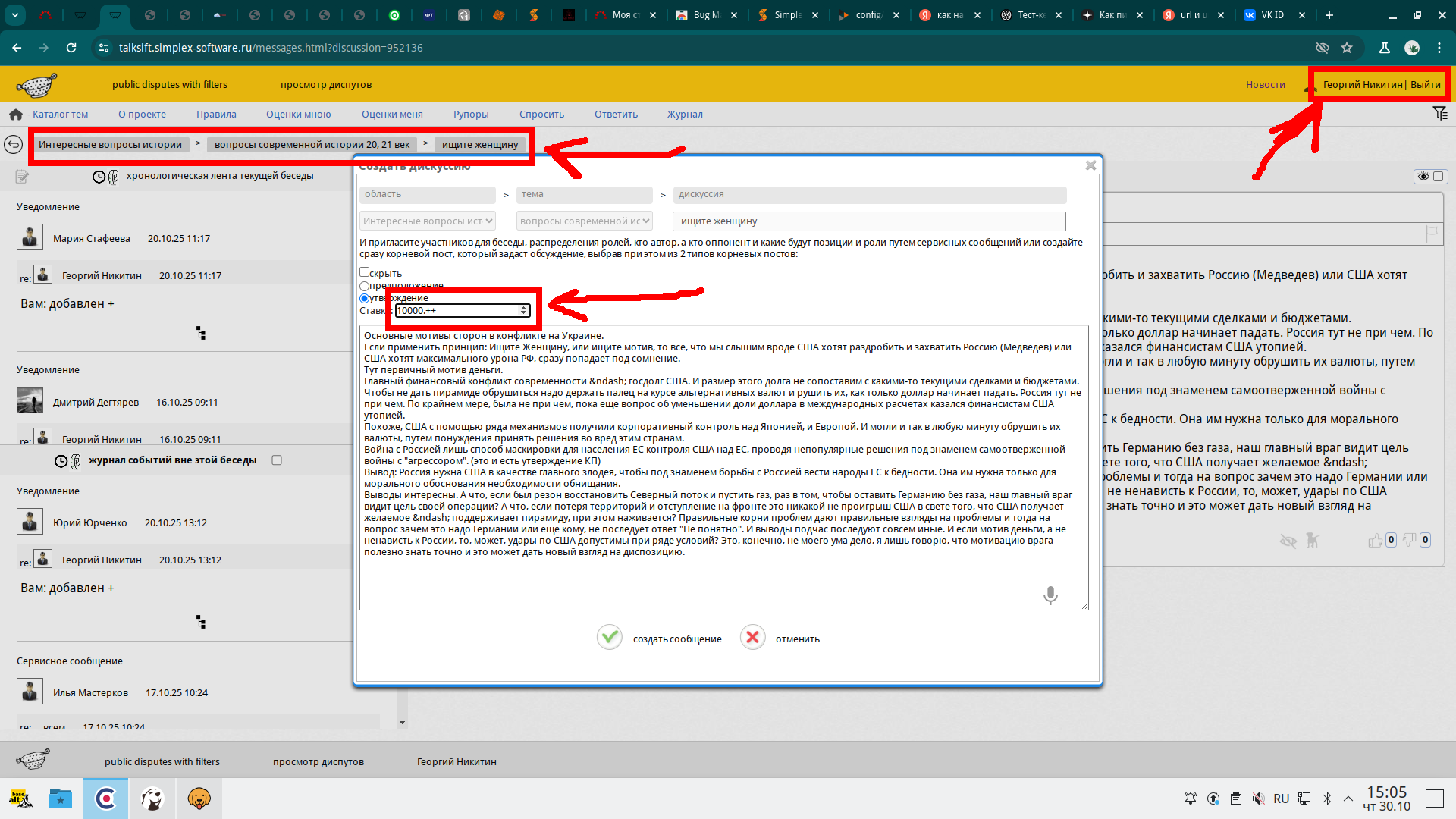Check the скрыть checkbox
The width and height of the screenshot is (1456, 819).
click(365, 272)
